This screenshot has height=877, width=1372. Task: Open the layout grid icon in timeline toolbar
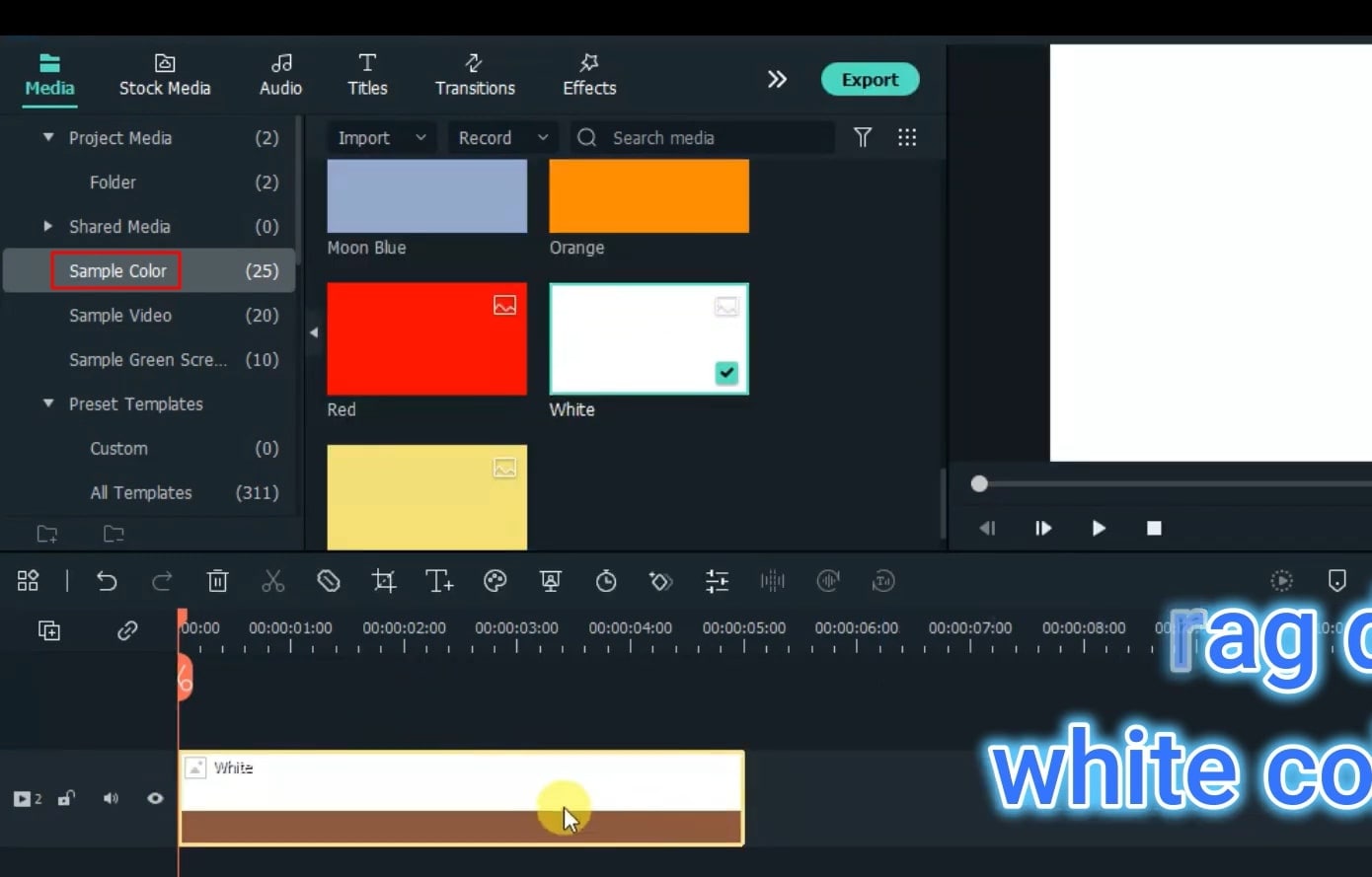point(29,581)
